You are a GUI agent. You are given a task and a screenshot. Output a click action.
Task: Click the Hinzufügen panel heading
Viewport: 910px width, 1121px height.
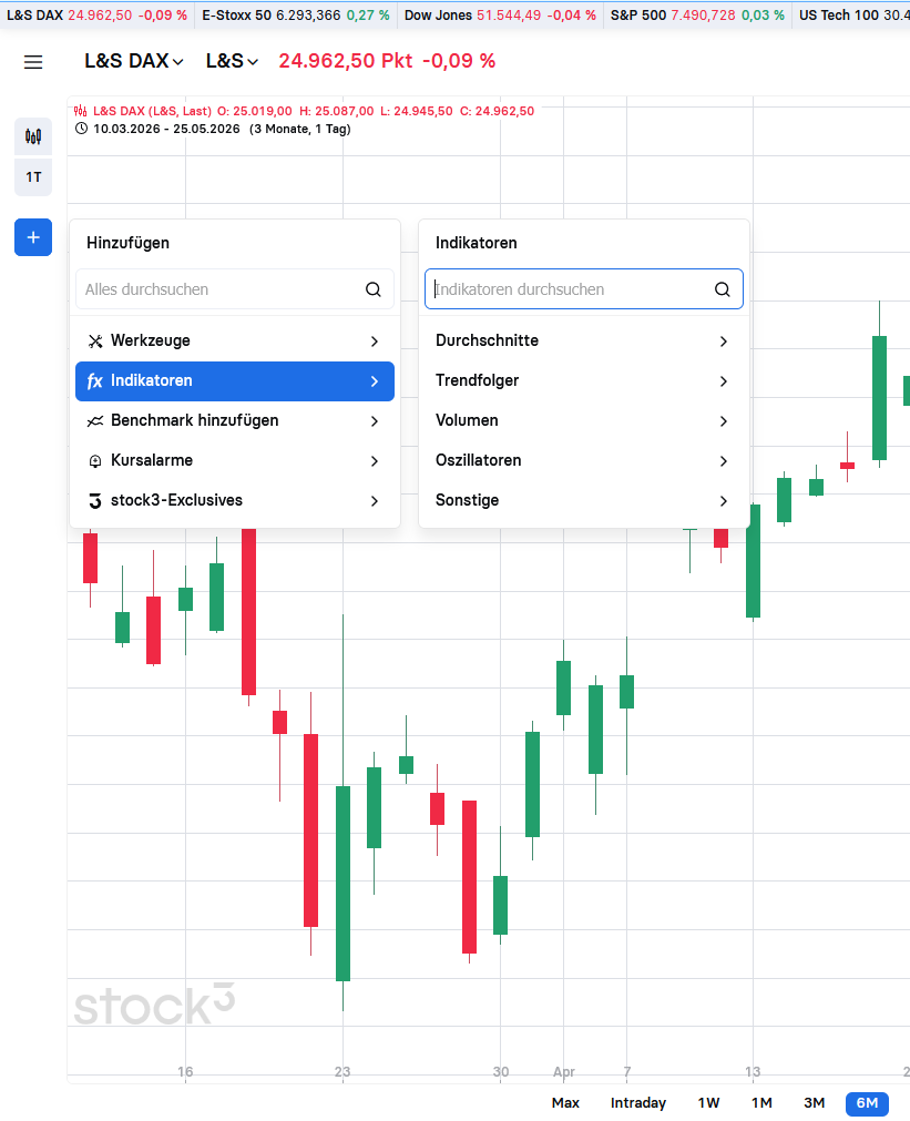tap(128, 243)
